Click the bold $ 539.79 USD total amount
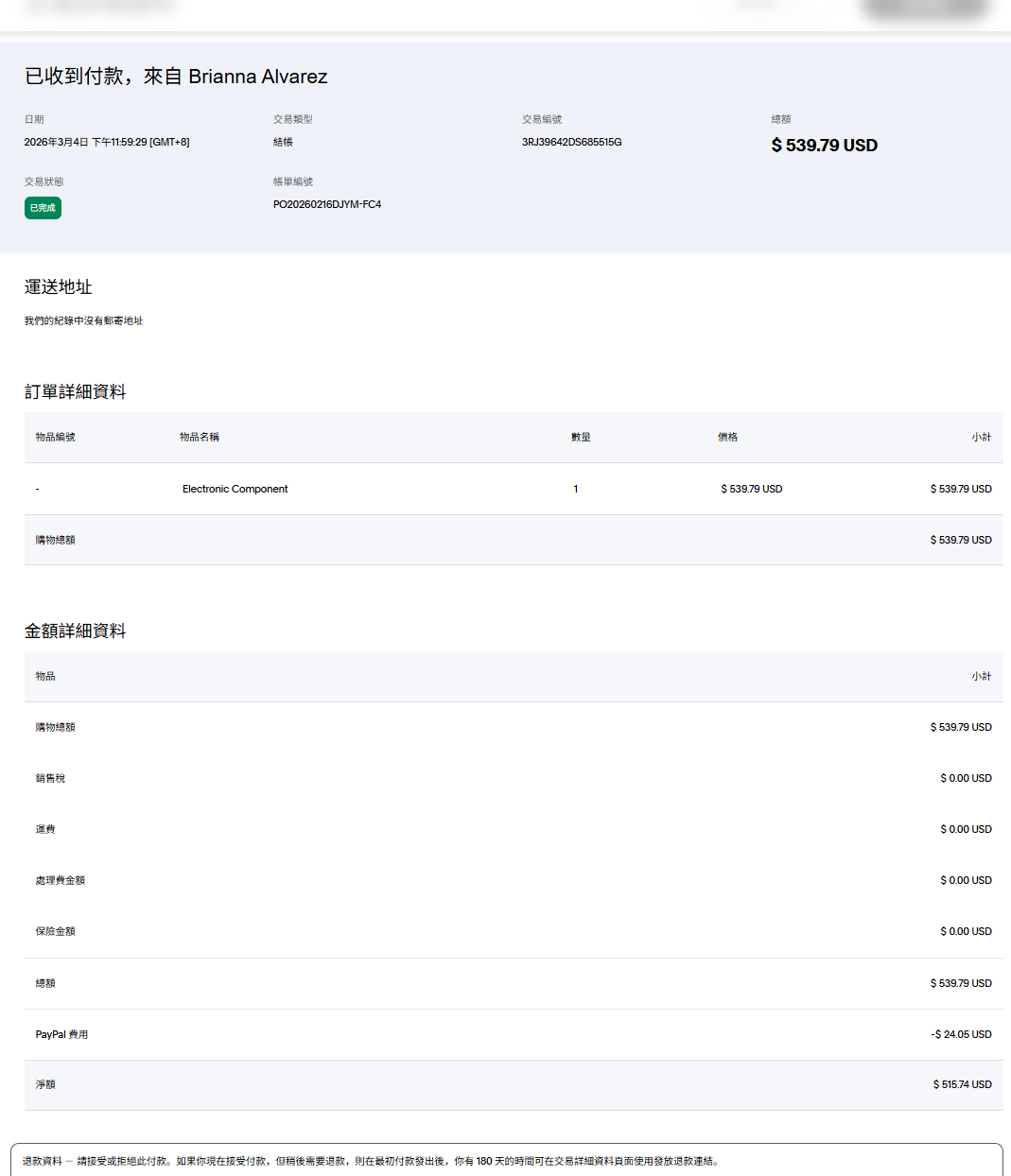Viewport: 1011px width, 1176px height. (x=824, y=146)
